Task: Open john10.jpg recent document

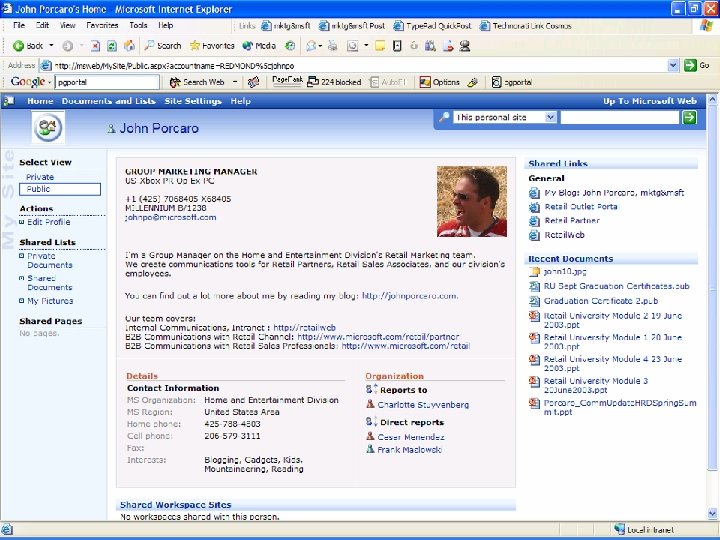Action: tap(565, 271)
